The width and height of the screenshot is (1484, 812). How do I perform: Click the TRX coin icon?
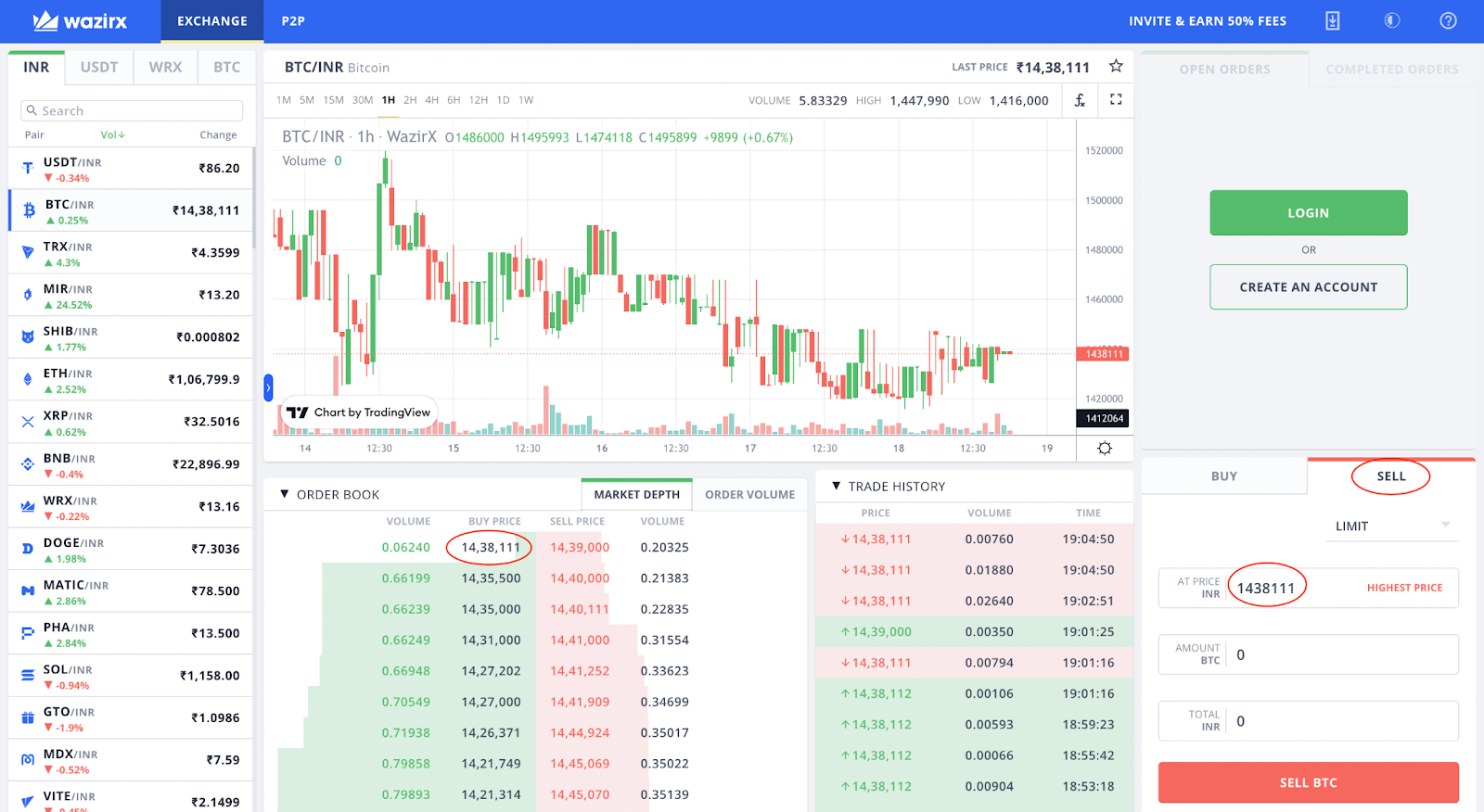pyautogui.click(x=28, y=253)
